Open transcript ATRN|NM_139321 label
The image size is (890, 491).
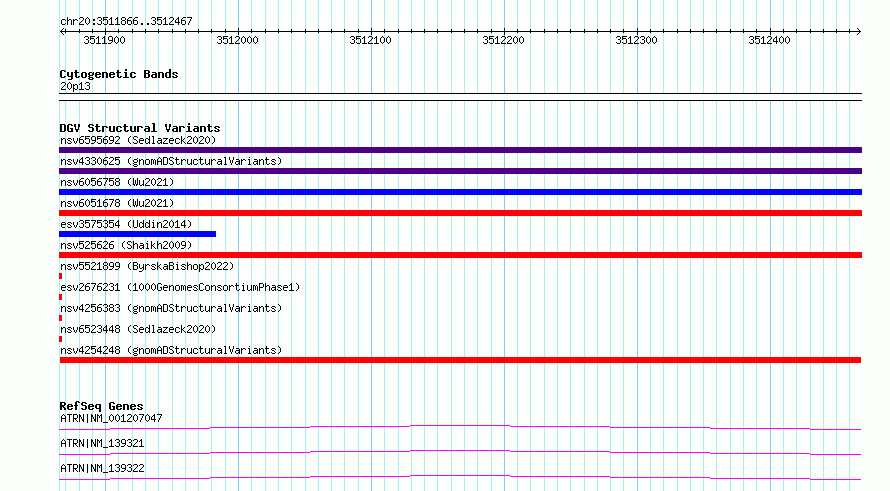coord(102,443)
